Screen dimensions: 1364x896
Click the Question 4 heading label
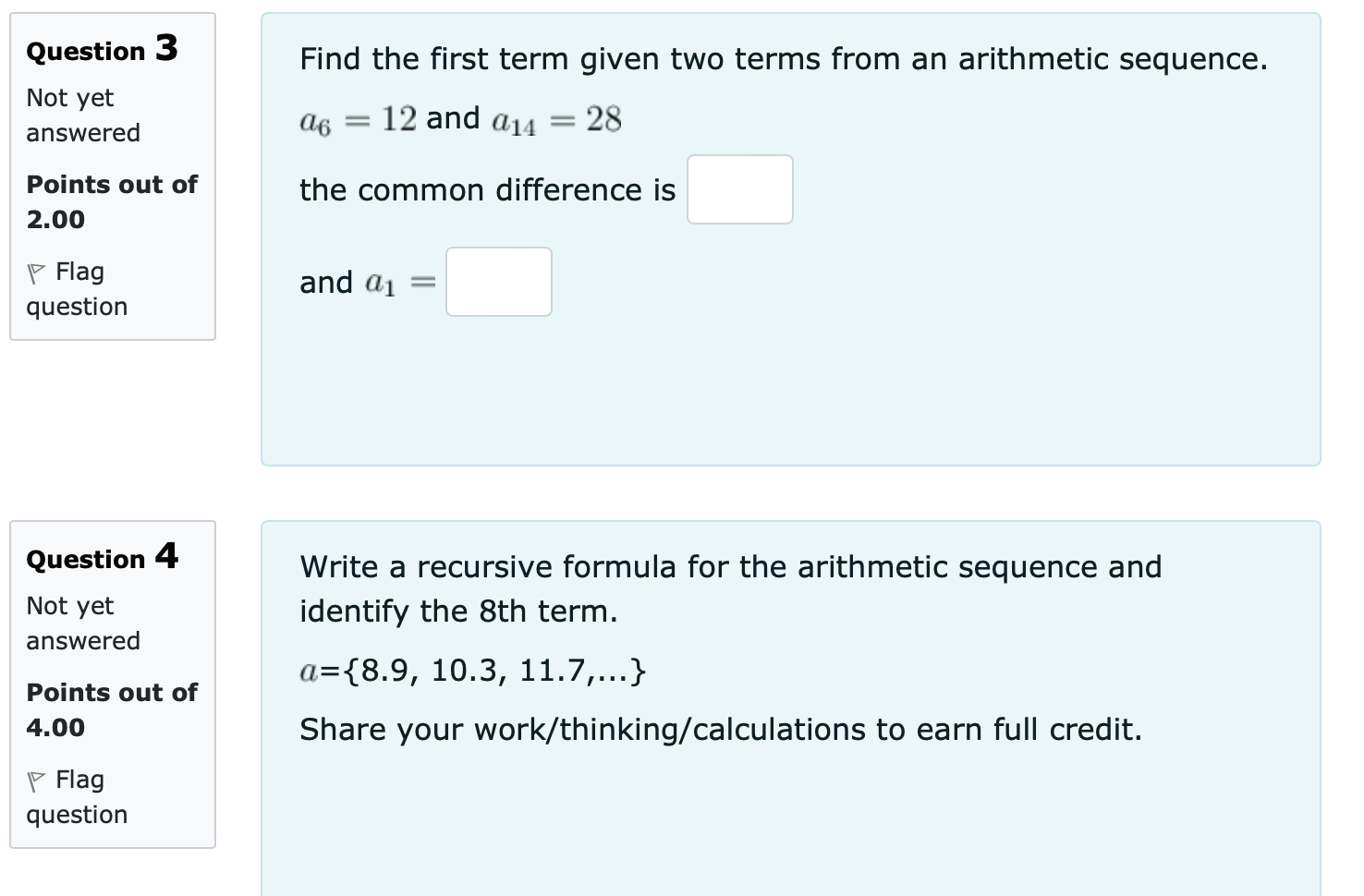(102, 557)
